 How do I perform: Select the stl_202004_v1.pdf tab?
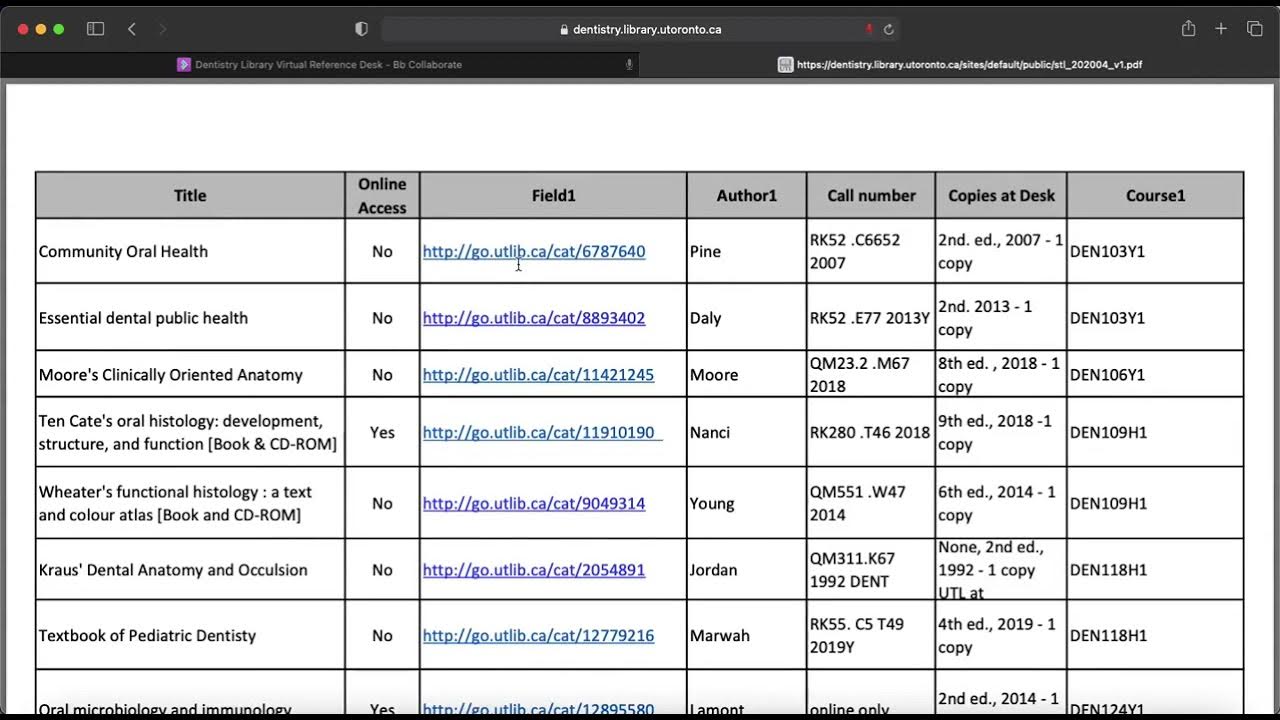click(x=960, y=64)
